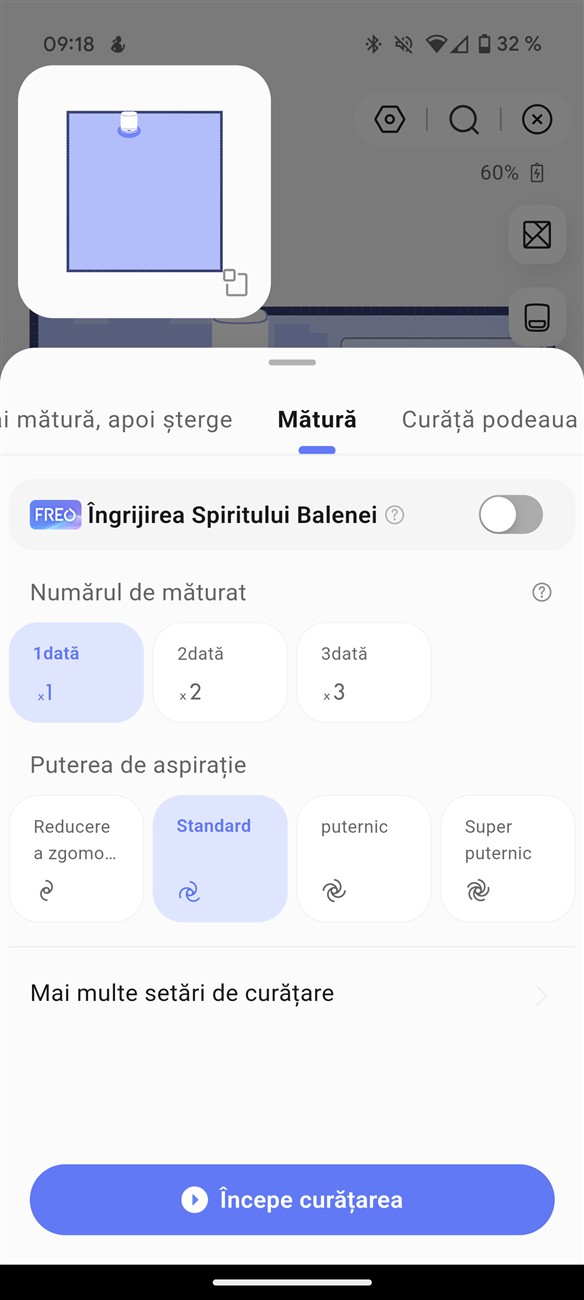Expand Mai multe setări de curățare

(x=292, y=993)
